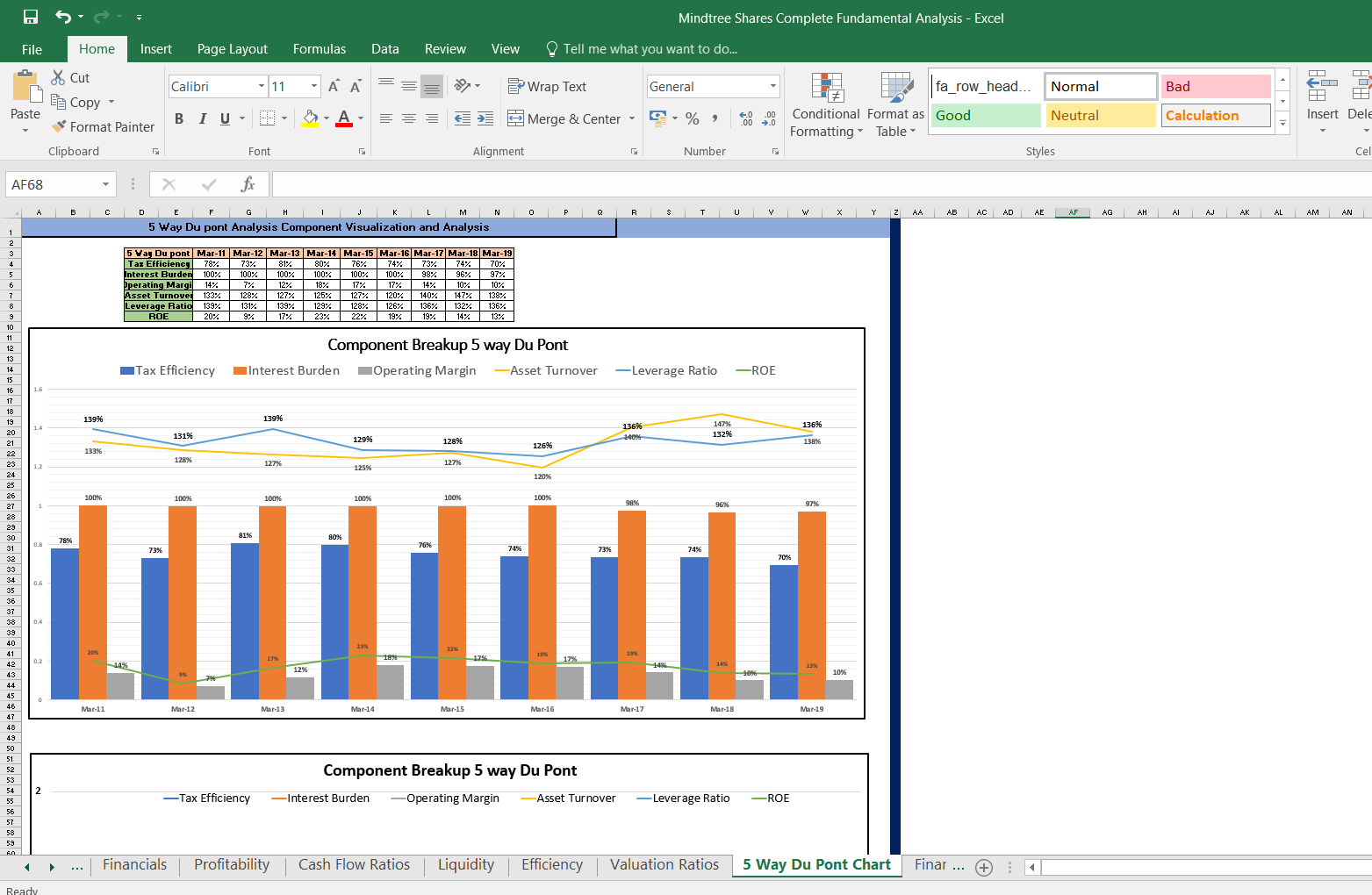The width and height of the screenshot is (1372, 895).
Task: Center text horizontally in cell
Action: click(409, 118)
